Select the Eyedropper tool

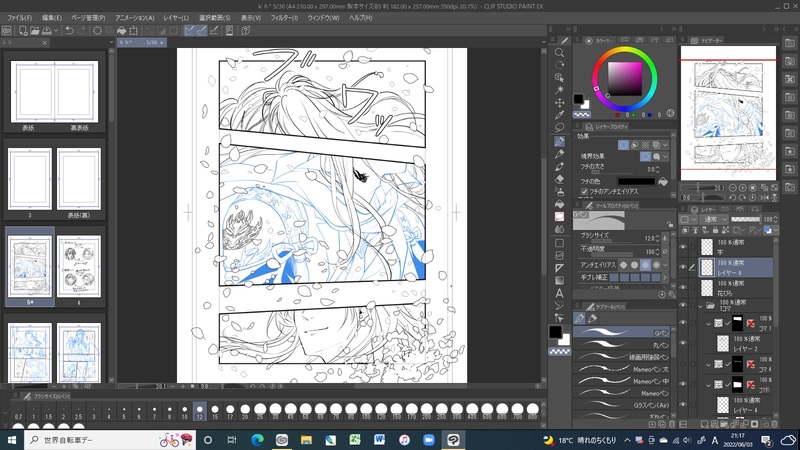[x=559, y=115]
